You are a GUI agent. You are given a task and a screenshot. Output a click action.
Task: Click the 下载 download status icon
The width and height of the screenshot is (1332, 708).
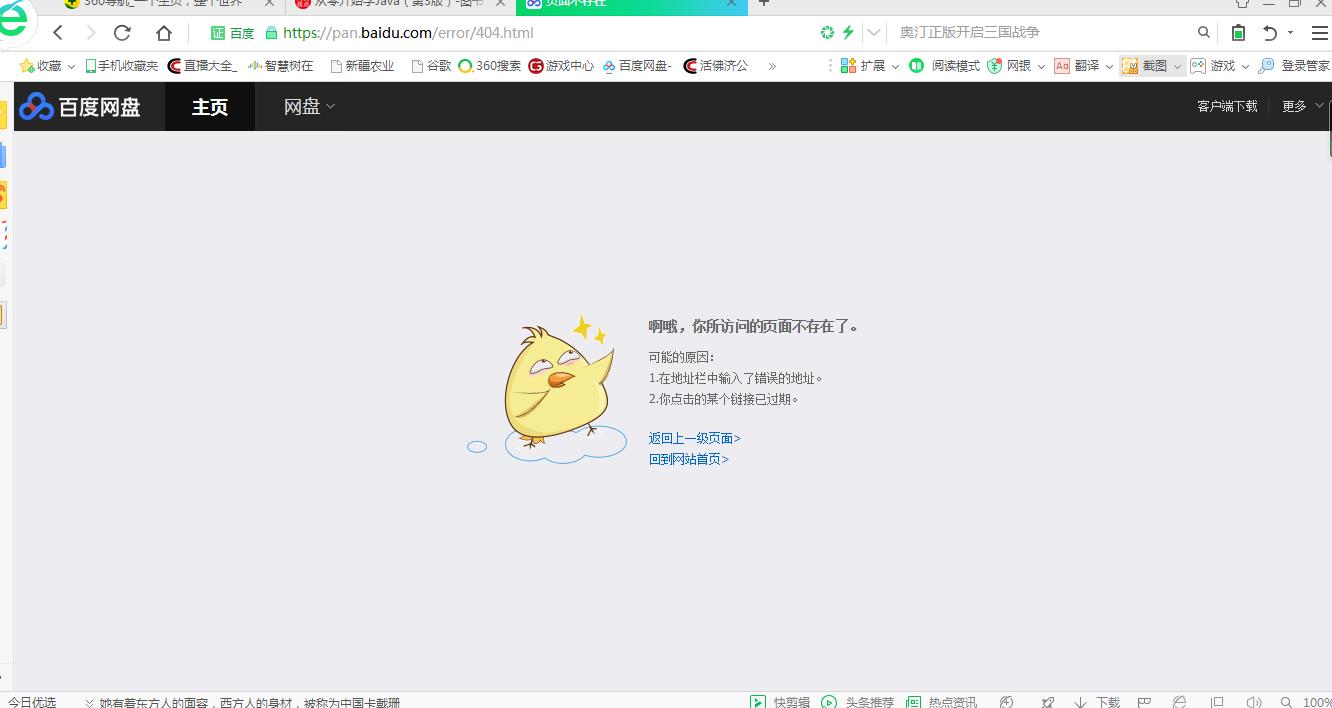tap(1097, 702)
